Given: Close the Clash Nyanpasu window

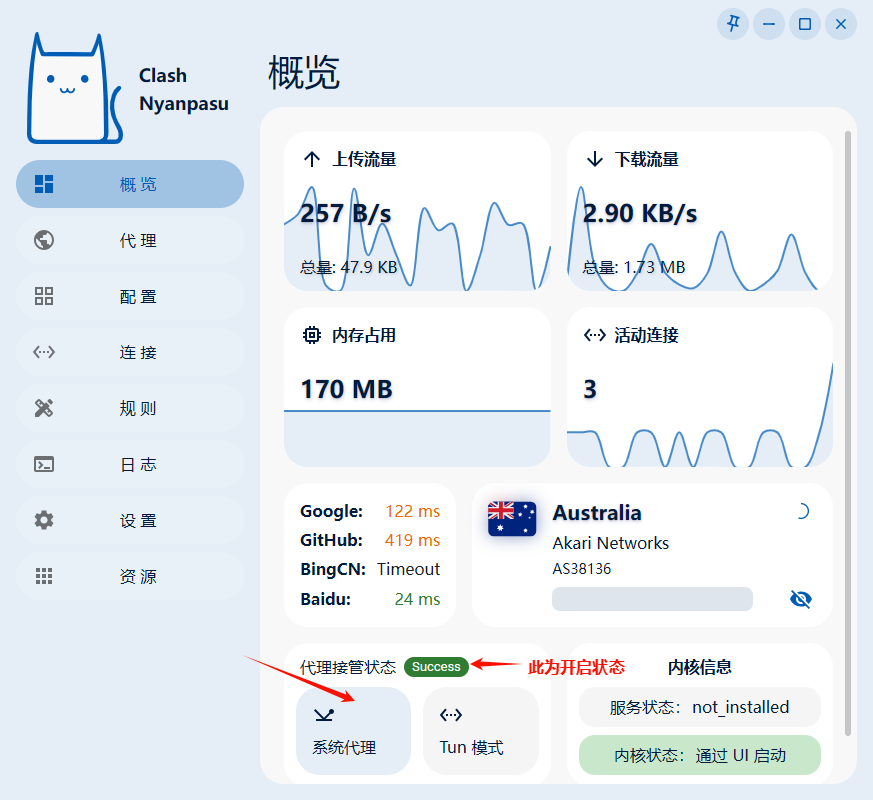Looking at the screenshot, I should coord(841,24).
